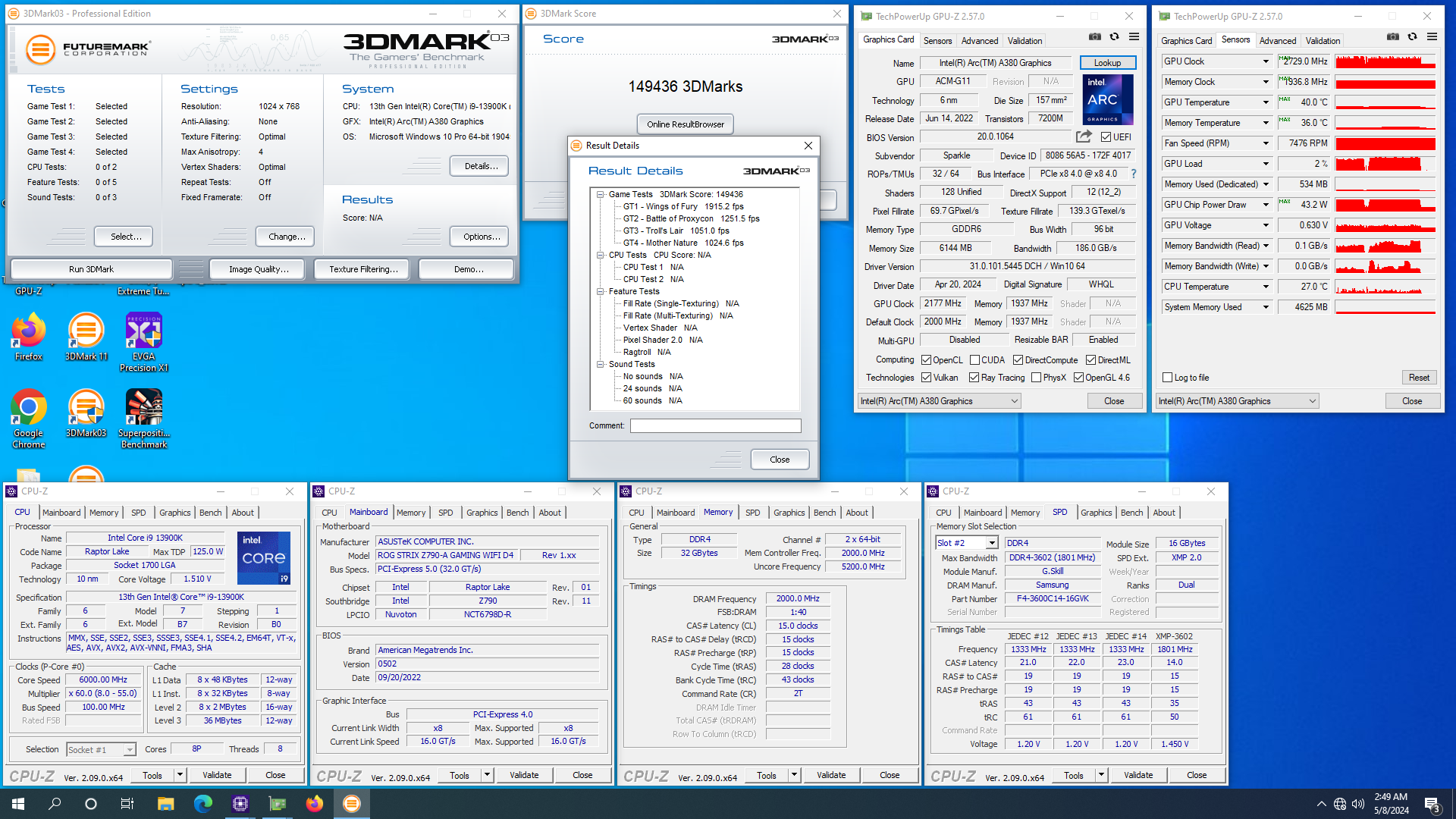Toggle the DirectML checkbox
Screen dimensions: 1456x819
tap(1090, 359)
